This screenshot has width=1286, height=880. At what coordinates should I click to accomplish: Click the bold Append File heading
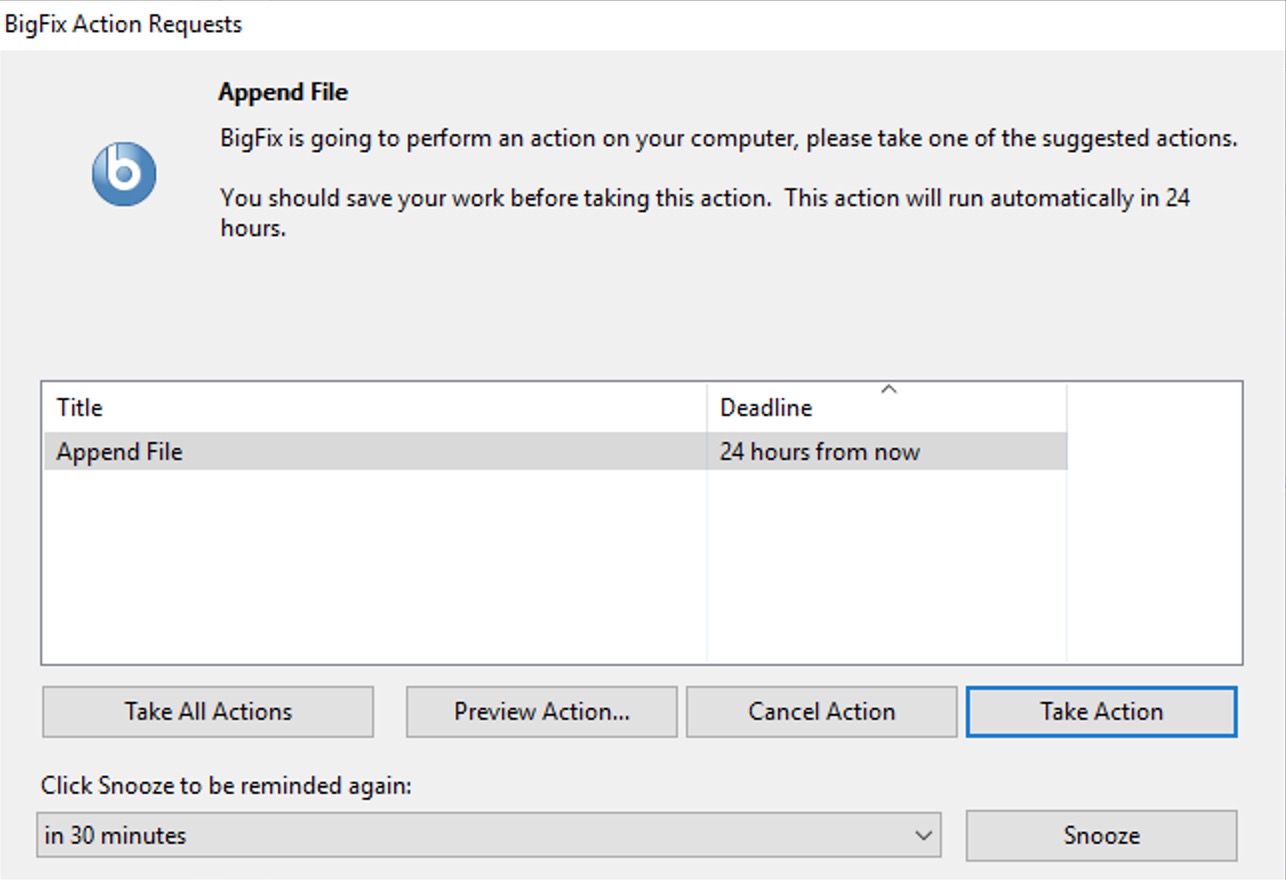tap(283, 93)
